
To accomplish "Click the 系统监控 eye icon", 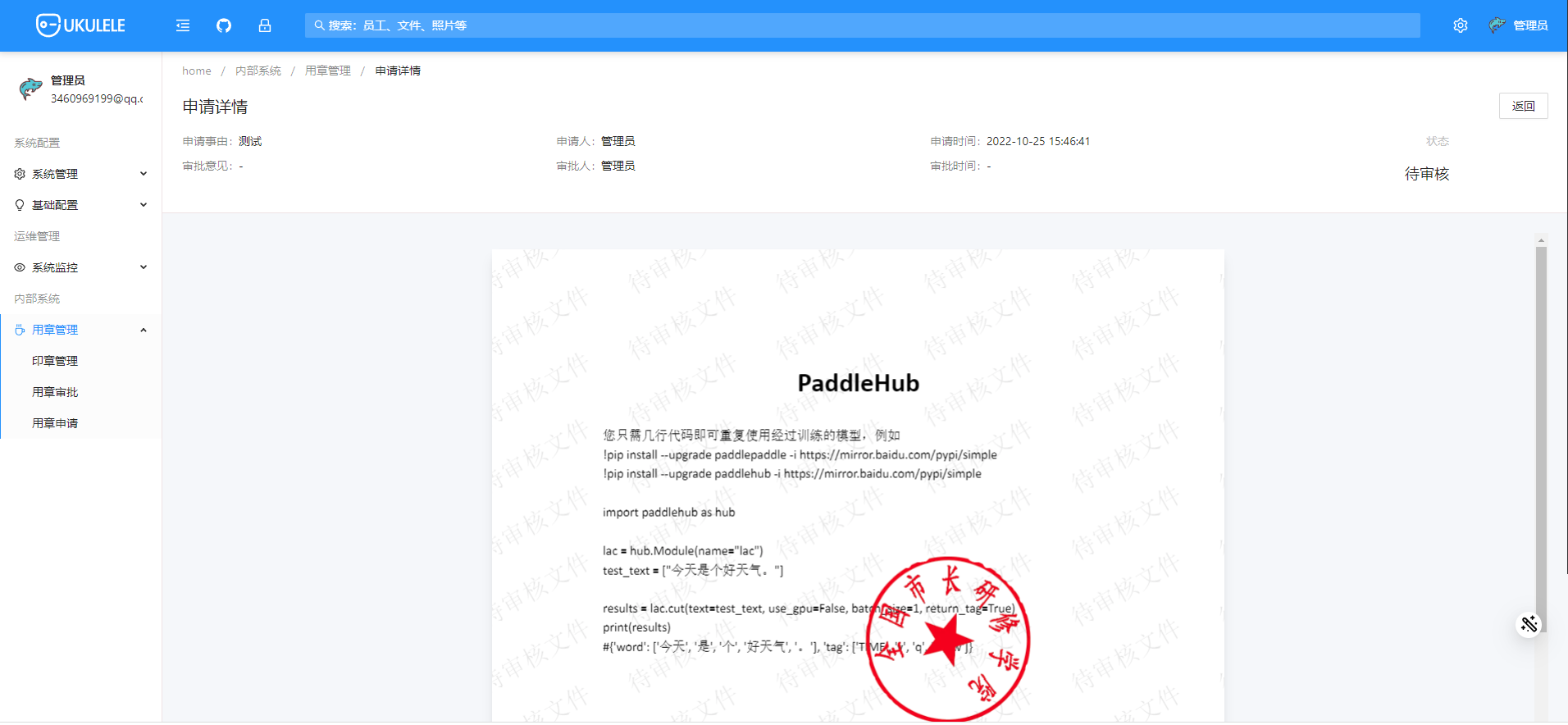I will coord(20,267).
